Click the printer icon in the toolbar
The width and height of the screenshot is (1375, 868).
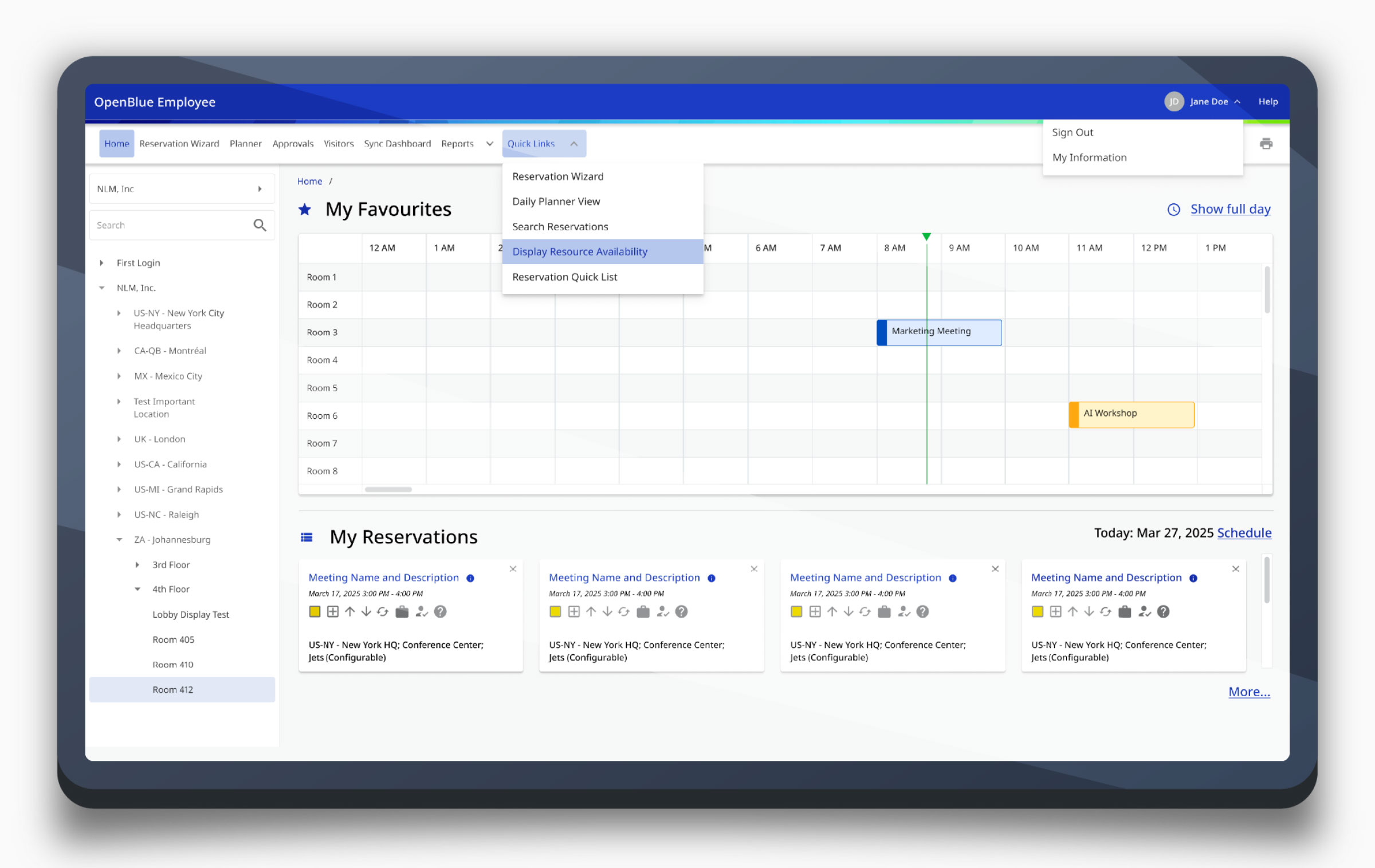point(1266,143)
